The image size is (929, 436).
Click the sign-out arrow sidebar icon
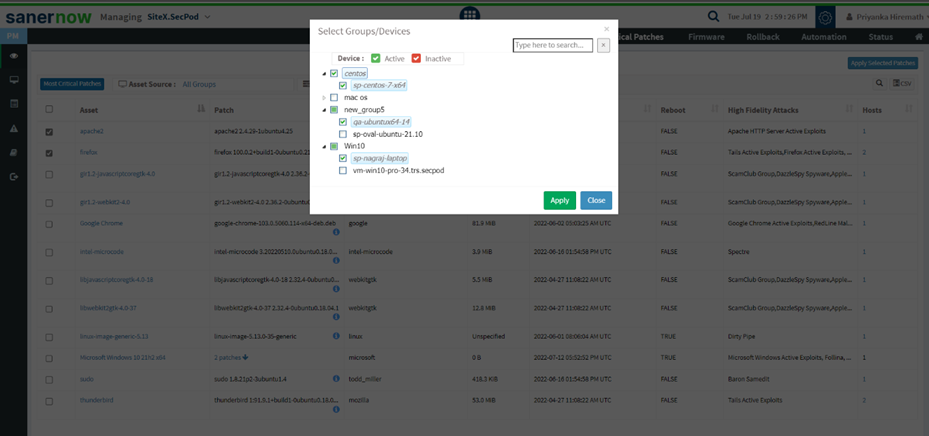[x=14, y=177]
